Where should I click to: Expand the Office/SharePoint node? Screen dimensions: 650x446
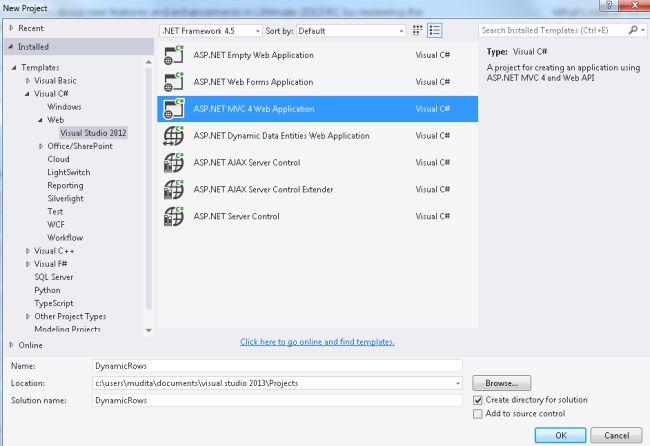tap(41, 146)
